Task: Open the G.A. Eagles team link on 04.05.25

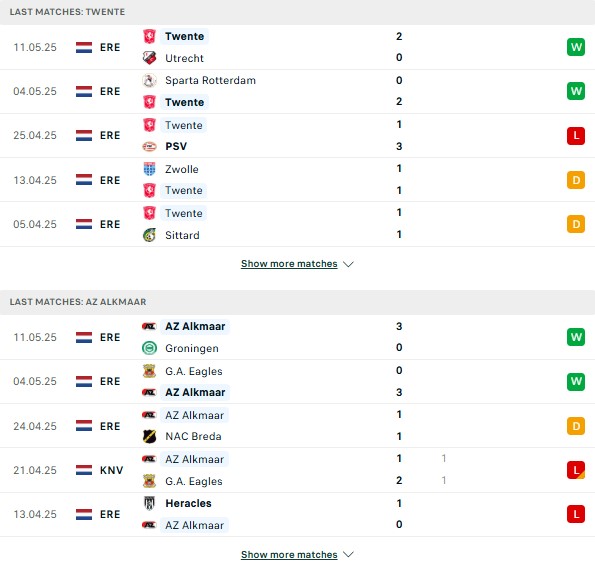Action: pos(194,371)
